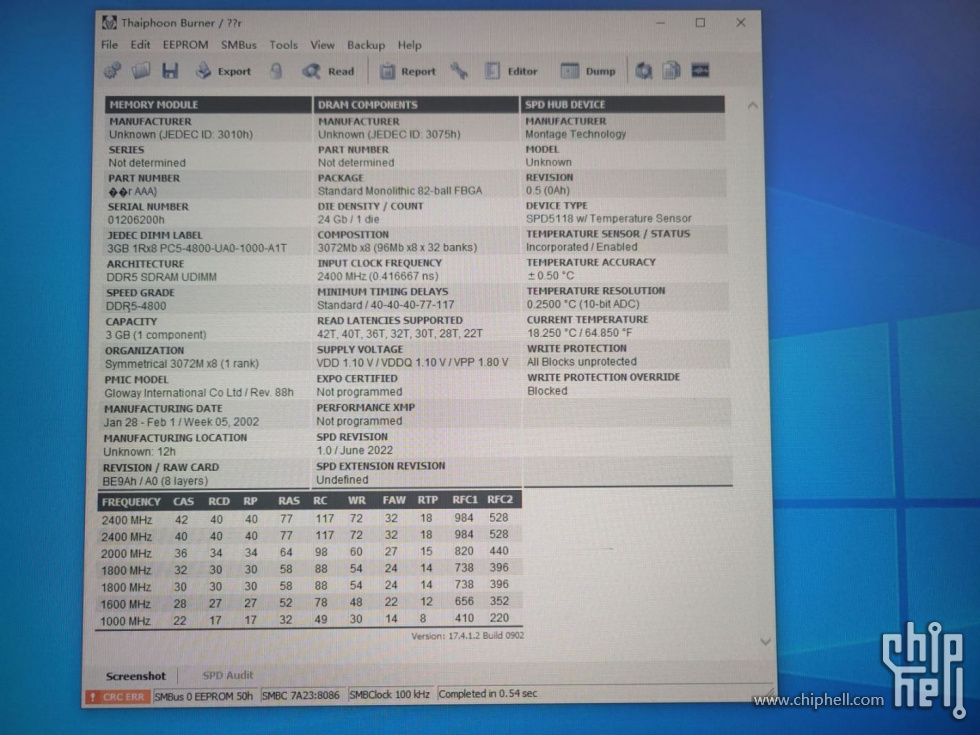Click the scroll up arrow of report

point(752,106)
